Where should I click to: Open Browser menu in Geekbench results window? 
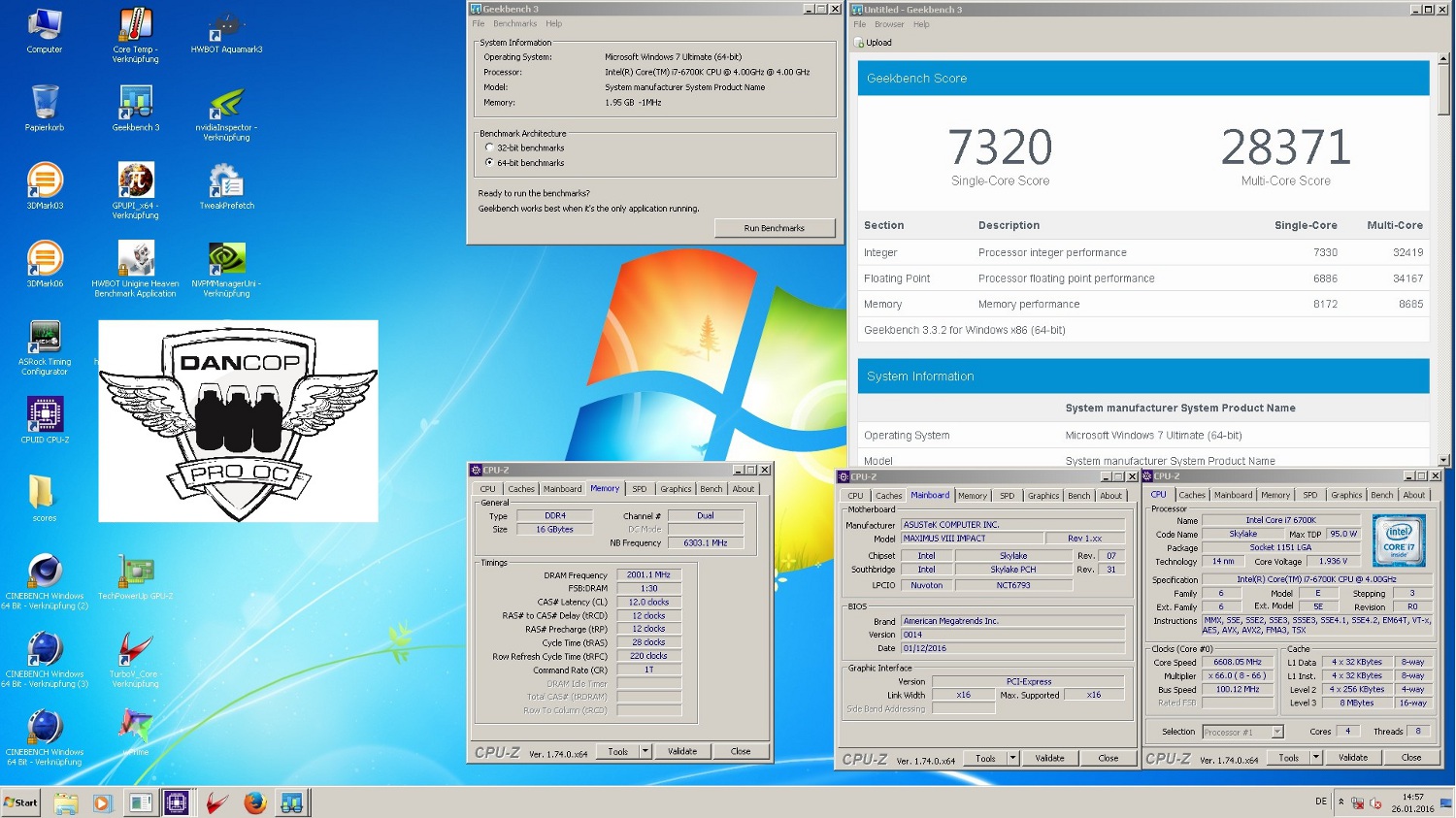coord(889,24)
